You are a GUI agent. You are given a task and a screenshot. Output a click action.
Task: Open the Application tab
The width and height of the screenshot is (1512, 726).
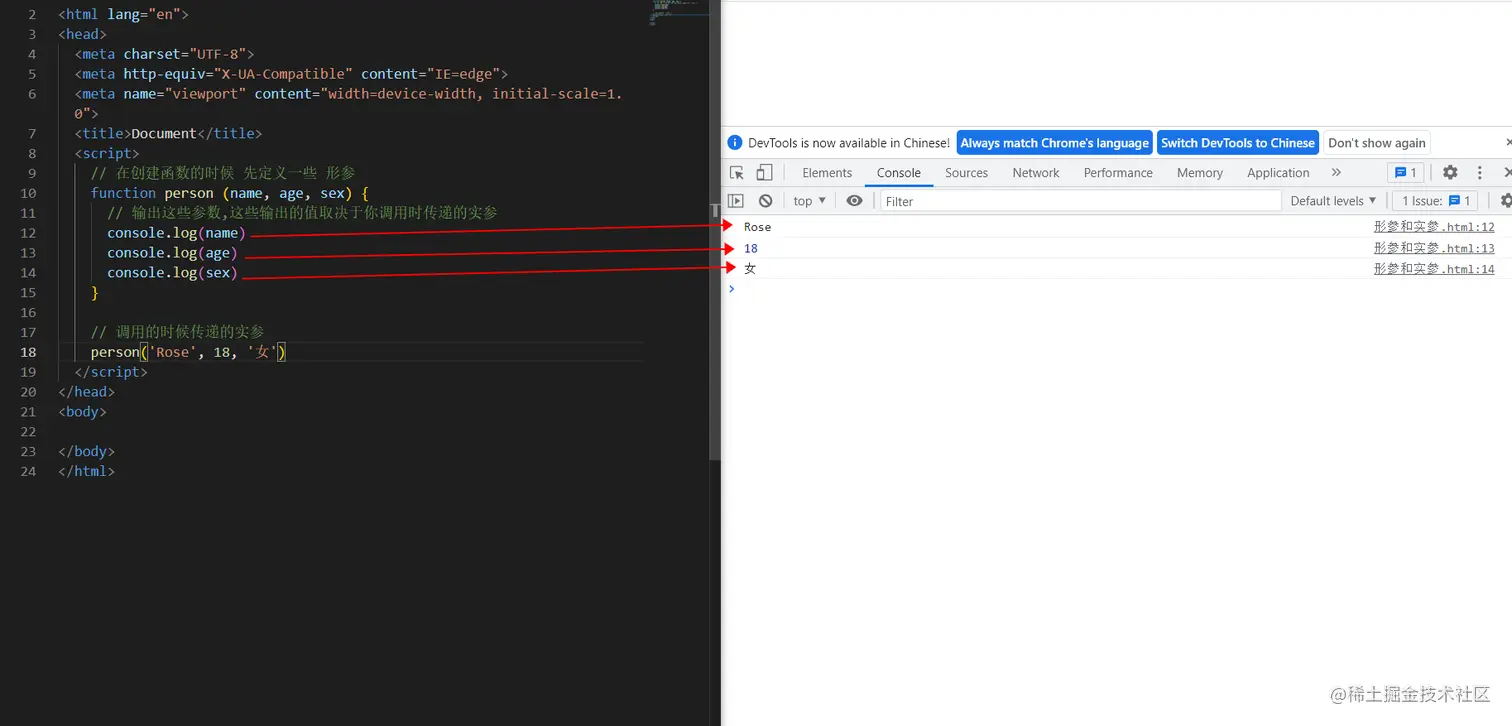tap(1278, 173)
